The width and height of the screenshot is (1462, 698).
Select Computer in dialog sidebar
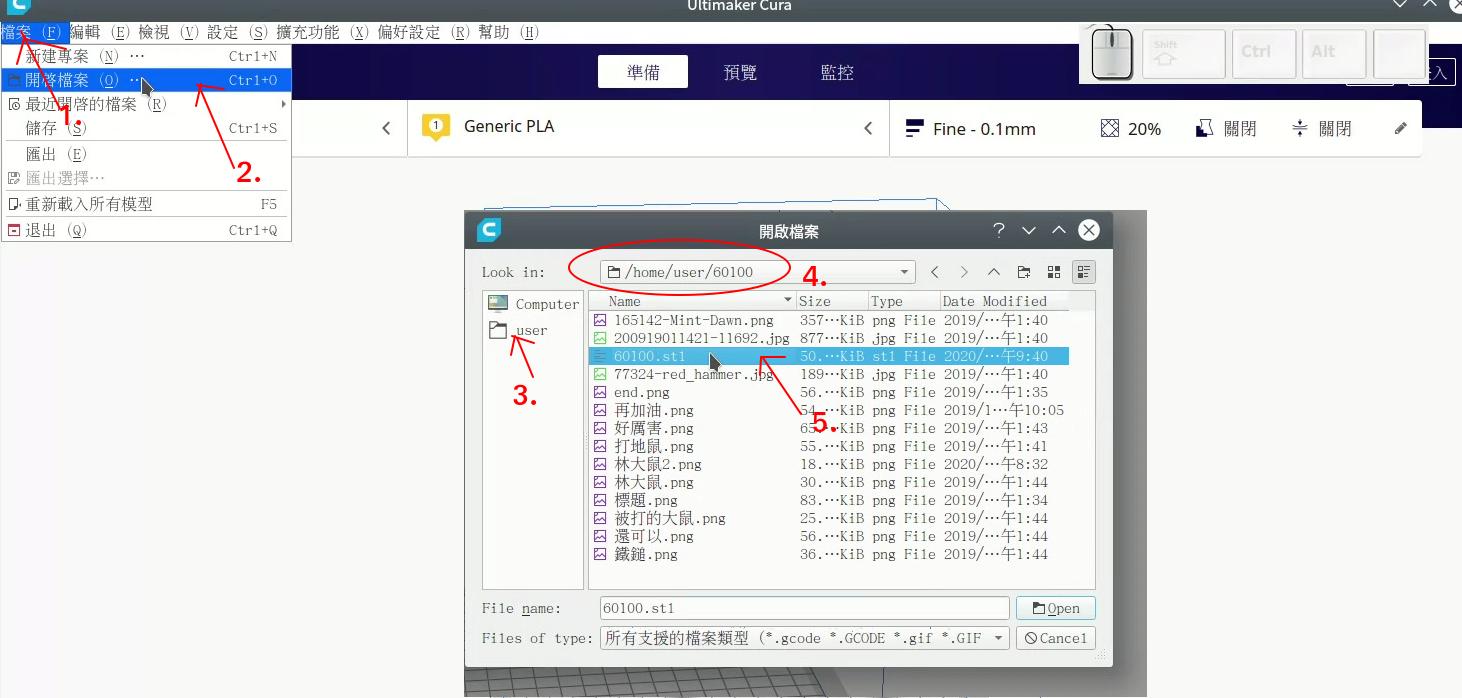(533, 304)
